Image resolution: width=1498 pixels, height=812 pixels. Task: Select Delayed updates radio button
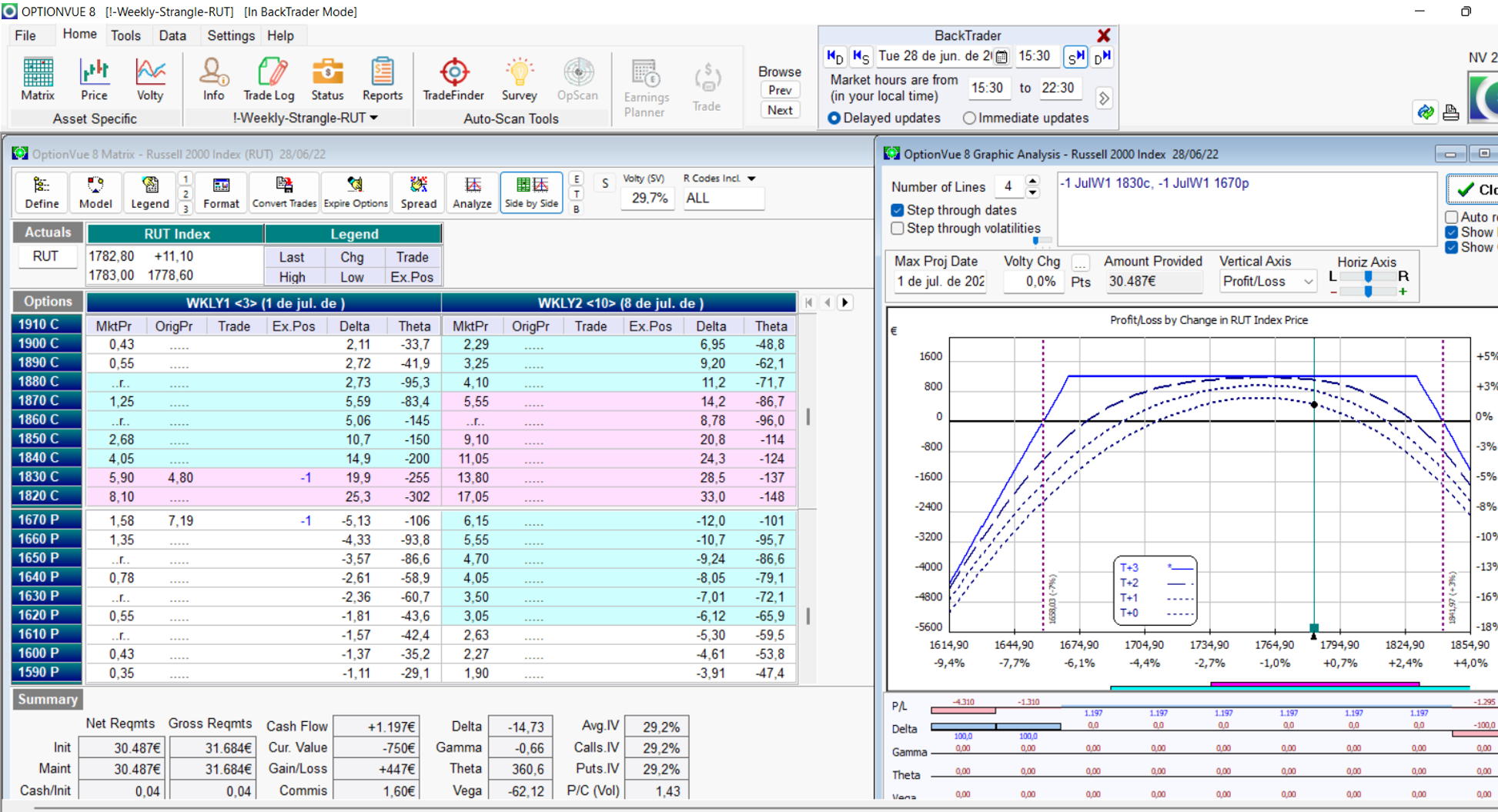pos(834,118)
